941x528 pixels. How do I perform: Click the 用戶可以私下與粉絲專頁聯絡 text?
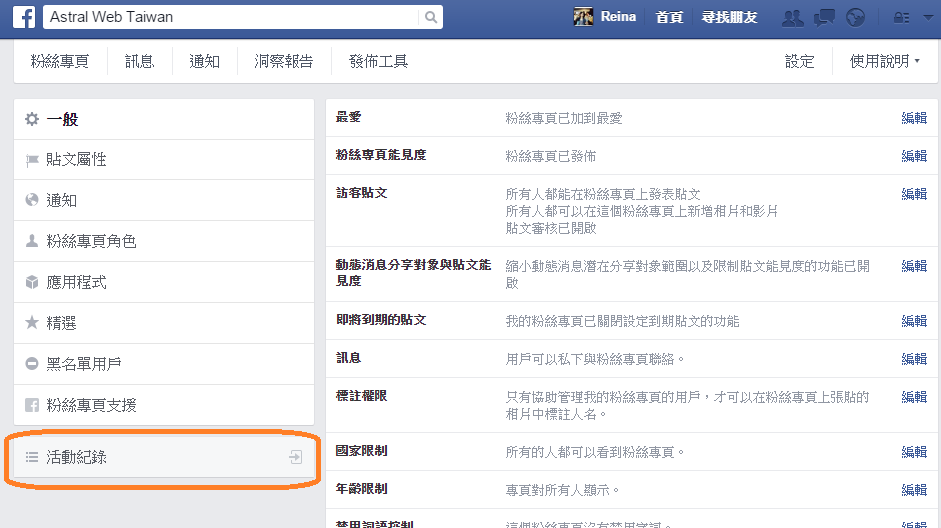[x=594, y=359]
